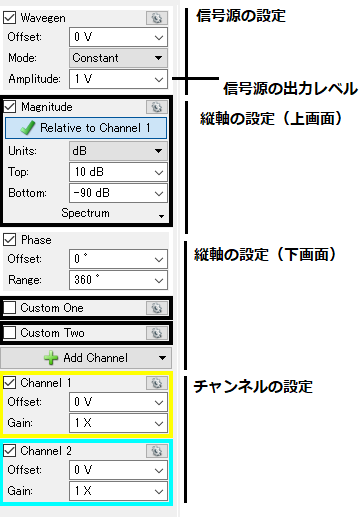Viewport: 362px width, 517px height.
Task: Open the Magnitude gear settings
Action: tap(157, 107)
